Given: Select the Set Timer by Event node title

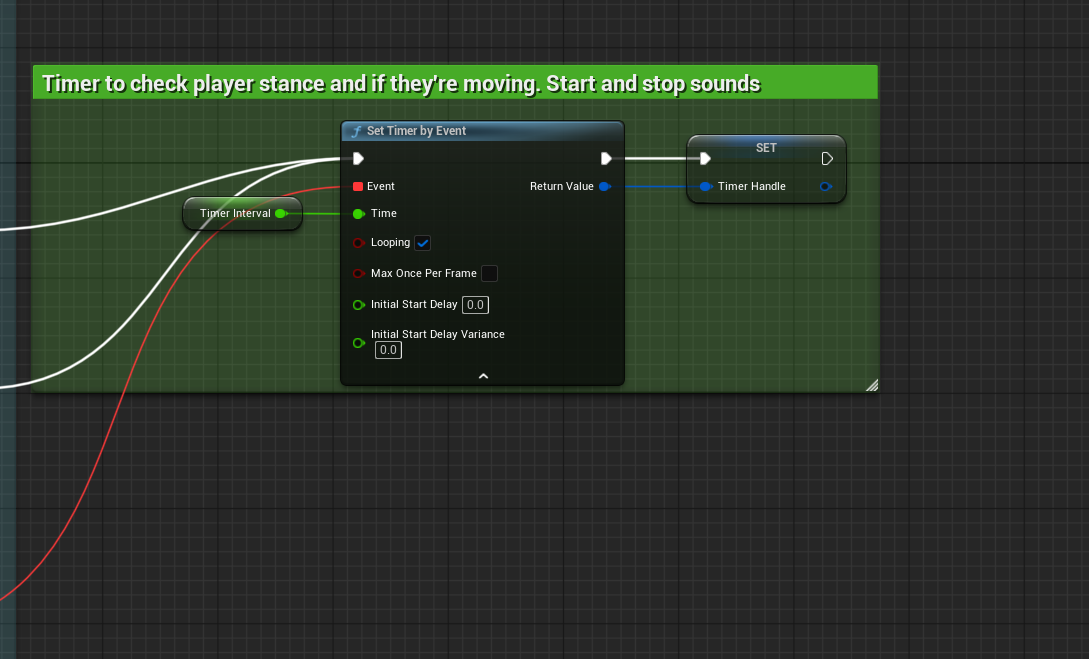Looking at the screenshot, I should [416, 131].
